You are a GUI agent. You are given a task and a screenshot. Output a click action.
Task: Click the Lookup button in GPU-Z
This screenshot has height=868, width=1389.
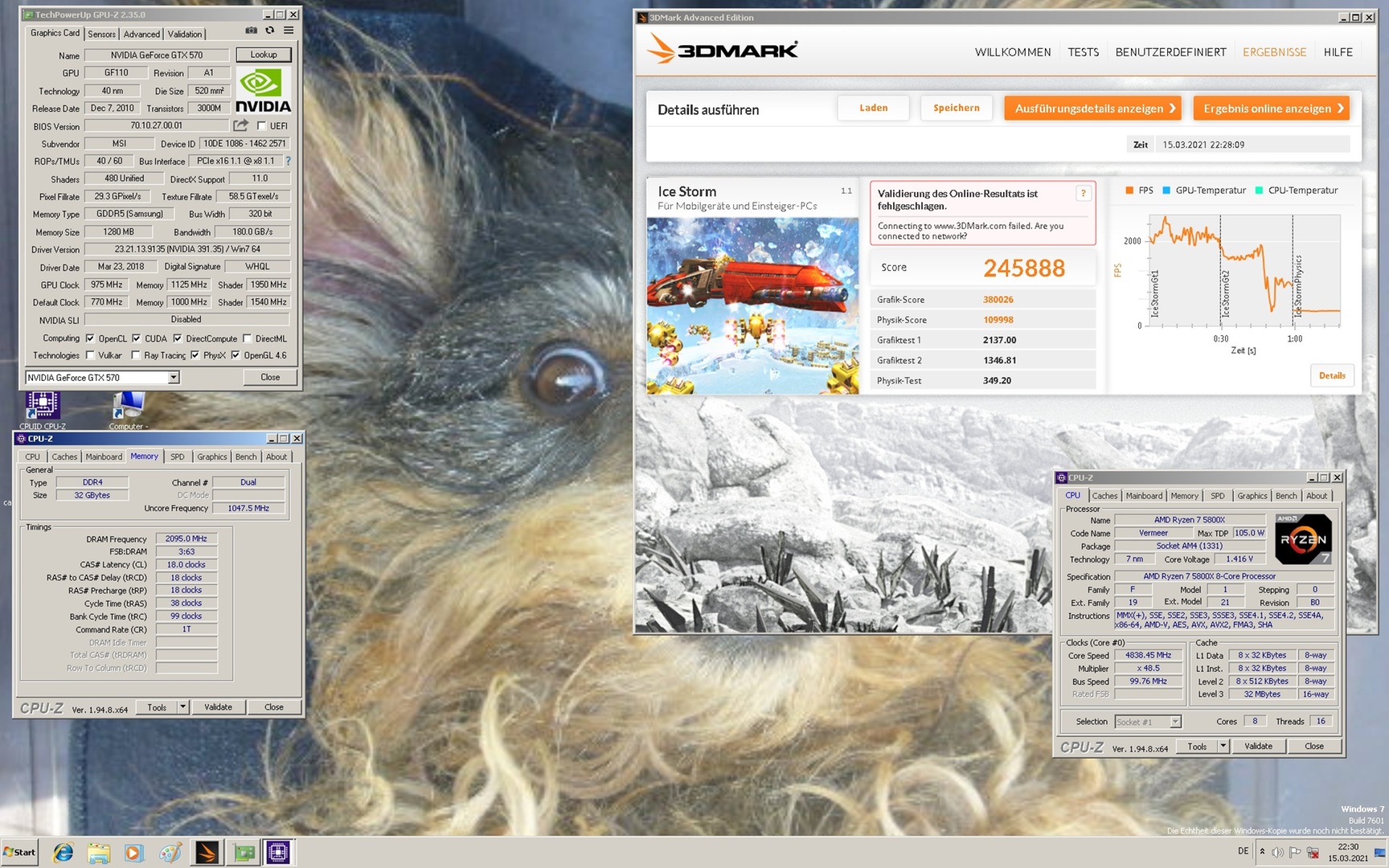(264, 55)
